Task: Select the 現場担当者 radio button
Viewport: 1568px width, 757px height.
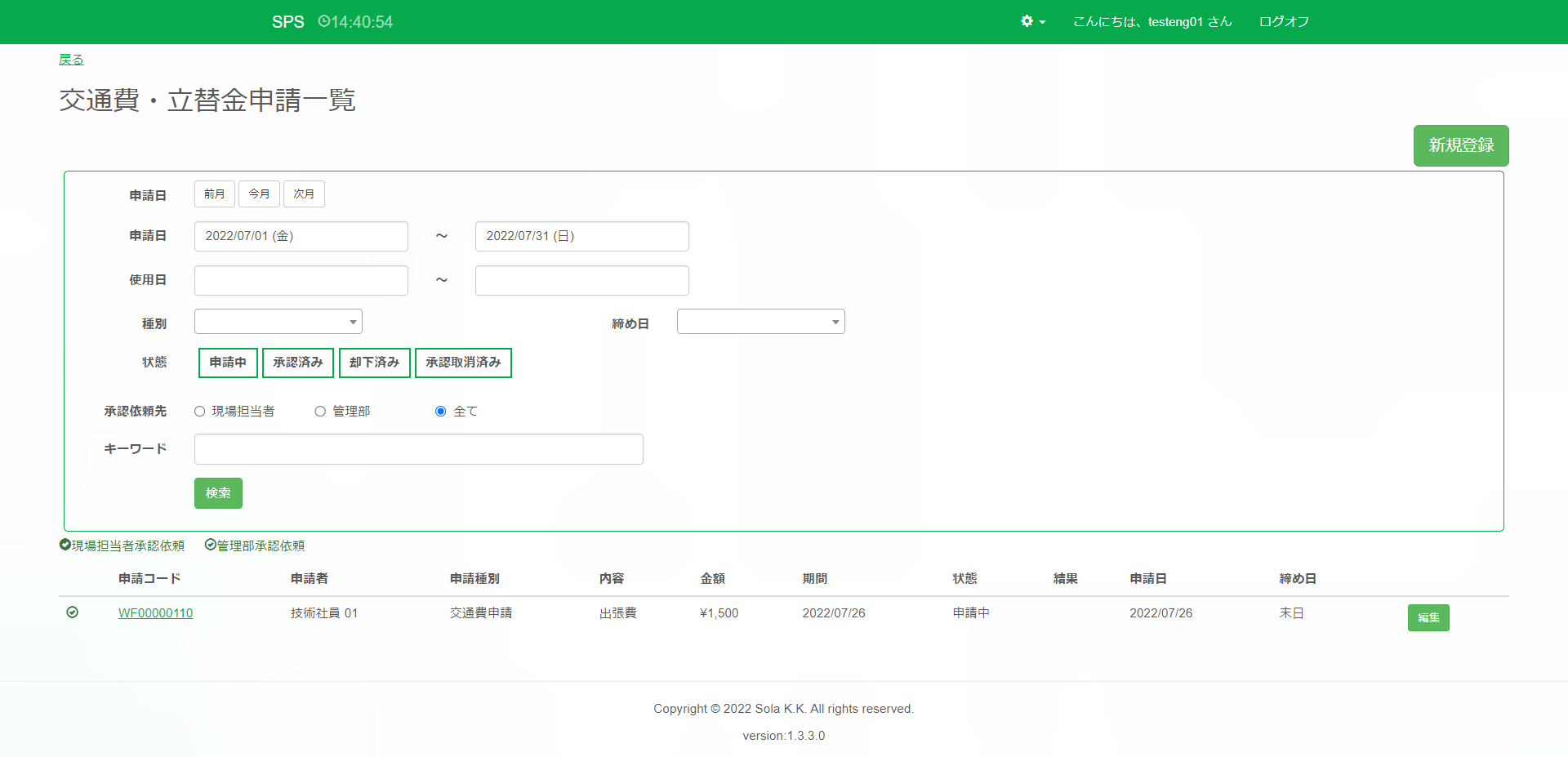Action: pyautogui.click(x=200, y=412)
